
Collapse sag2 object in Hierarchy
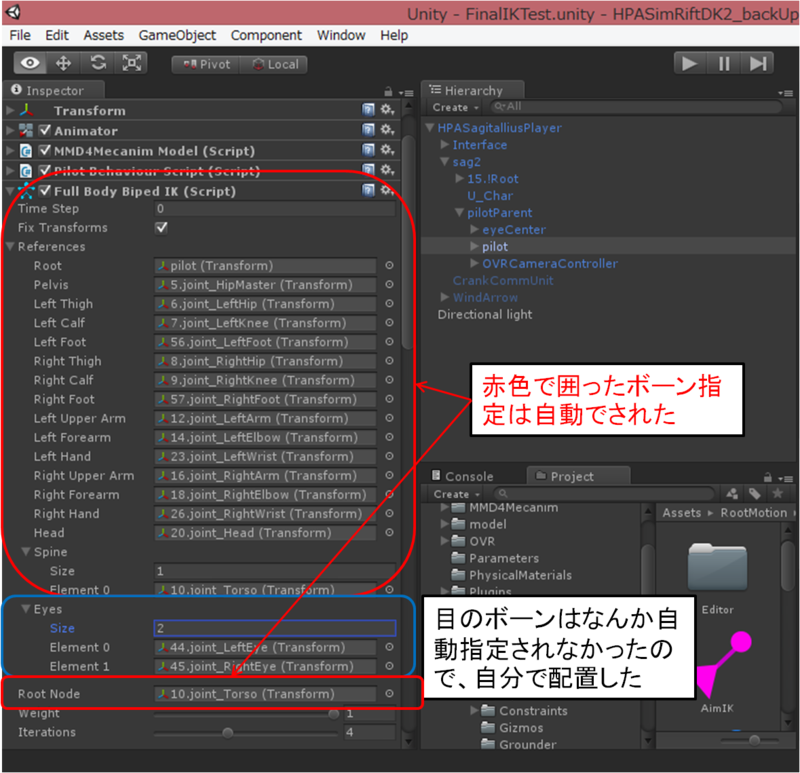[x=445, y=162]
